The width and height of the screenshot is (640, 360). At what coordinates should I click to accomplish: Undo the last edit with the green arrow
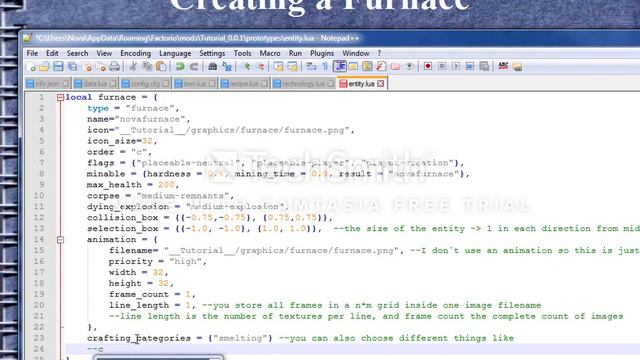[x=180, y=67]
